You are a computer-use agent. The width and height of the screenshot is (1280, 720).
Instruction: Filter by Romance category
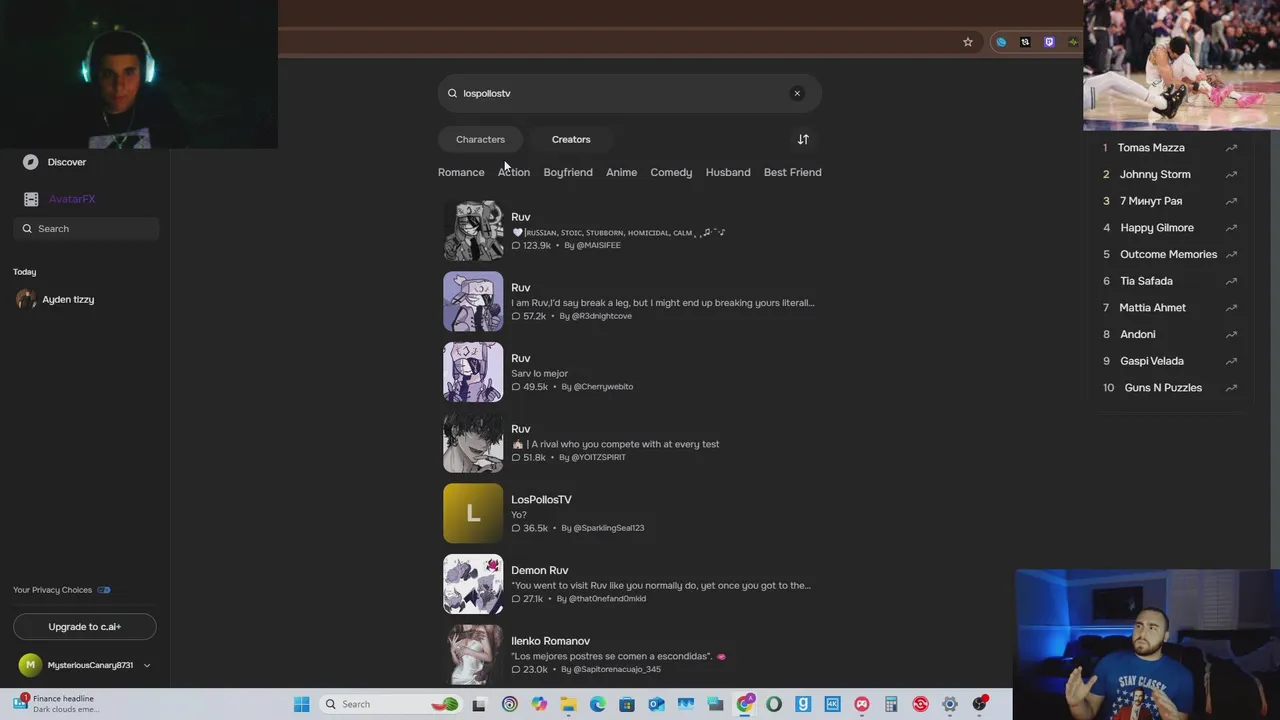click(x=461, y=172)
